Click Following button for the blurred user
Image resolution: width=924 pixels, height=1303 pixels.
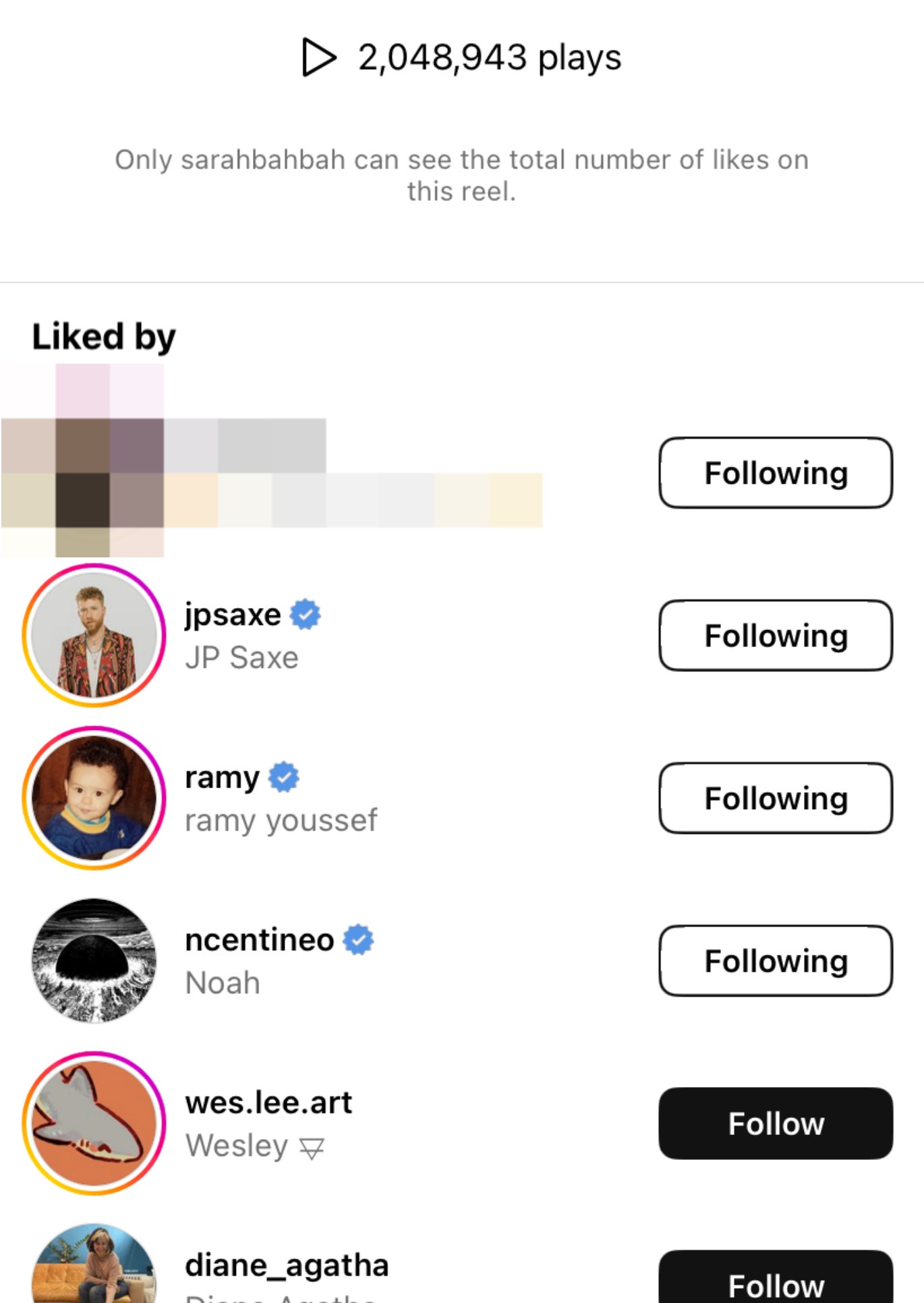tap(776, 473)
